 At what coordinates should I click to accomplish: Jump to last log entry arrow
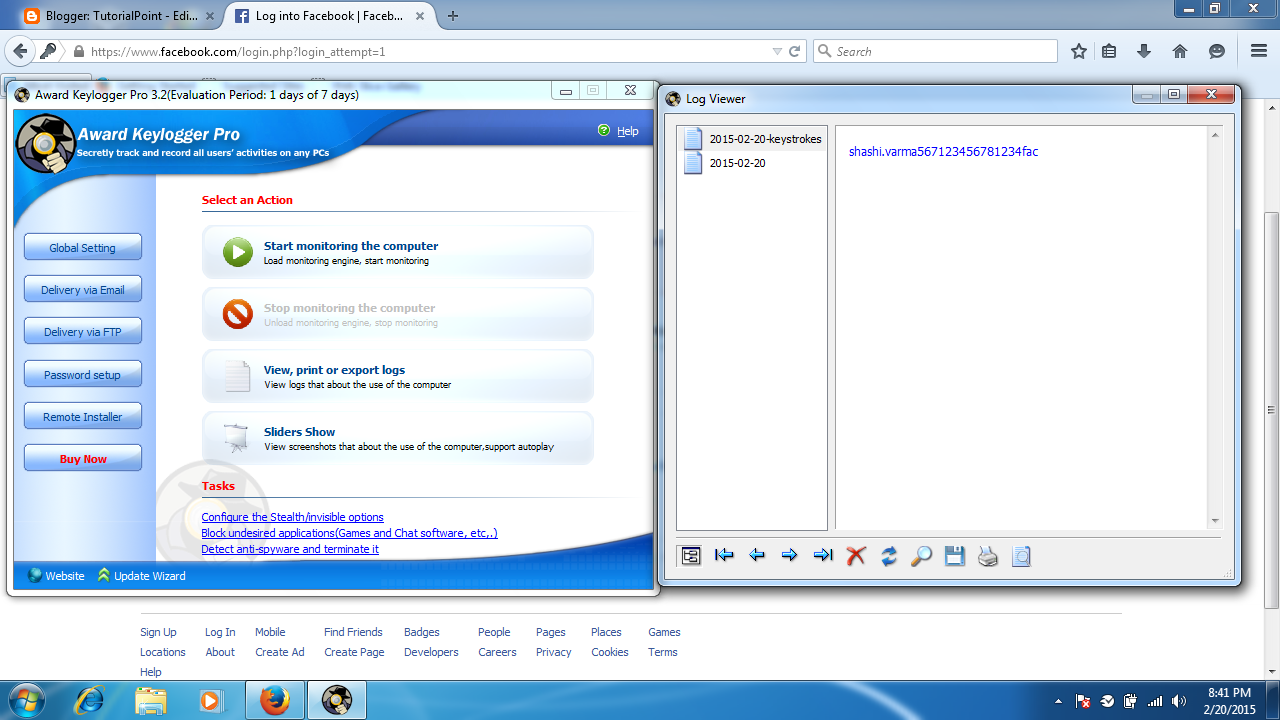(x=823, y=556)
